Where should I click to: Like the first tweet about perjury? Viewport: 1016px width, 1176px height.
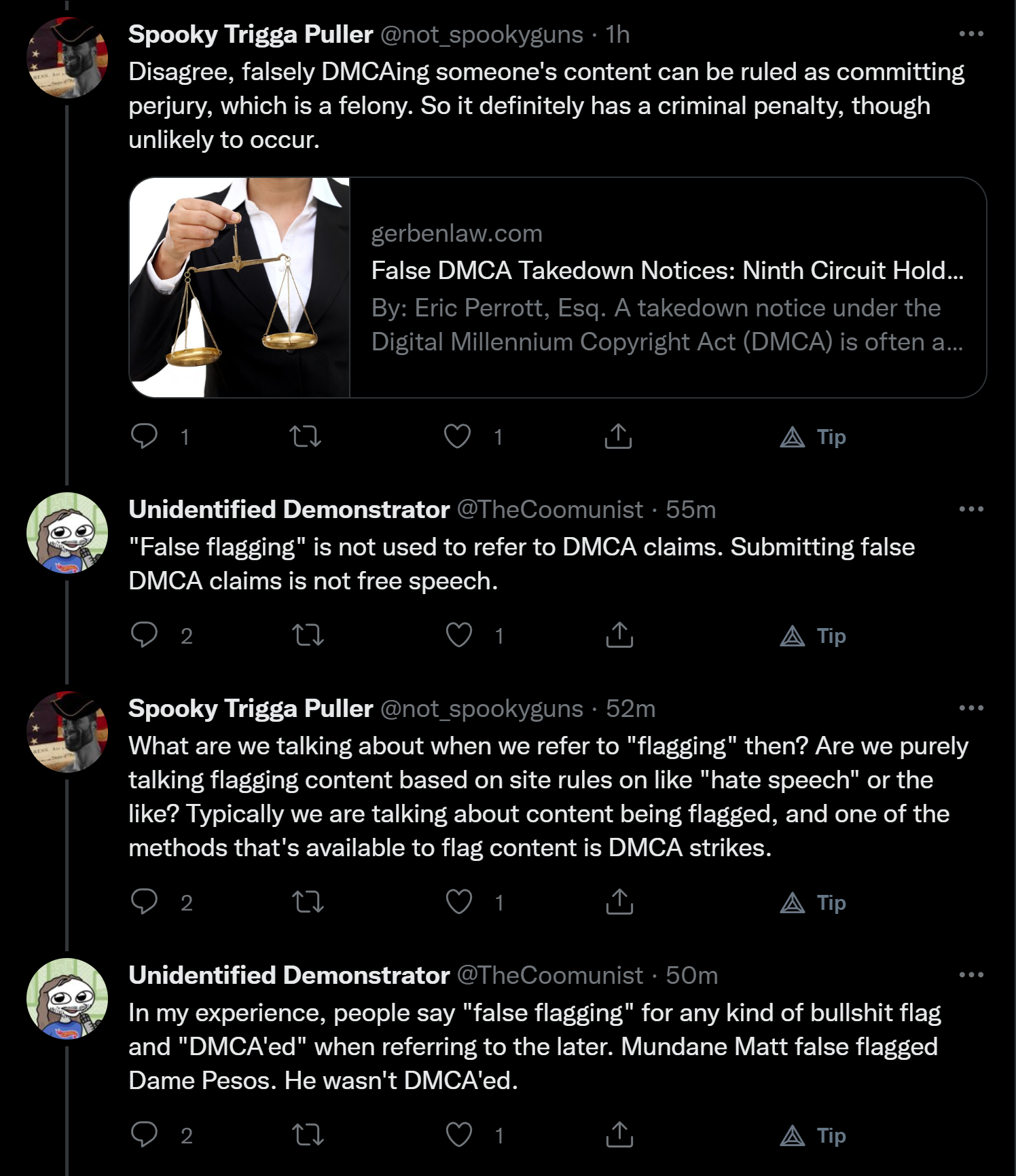pos(457,437)
